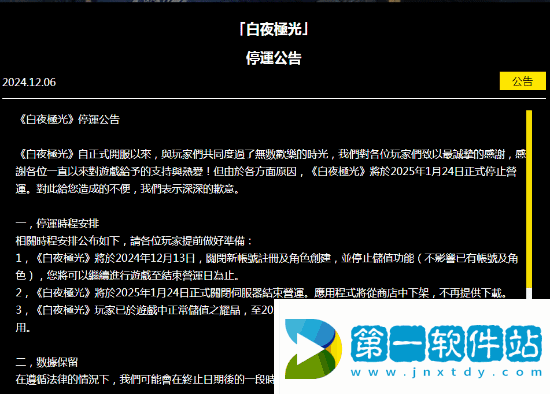Click item 1 mentioning 2024年12月13日

(x=267, y=267)
